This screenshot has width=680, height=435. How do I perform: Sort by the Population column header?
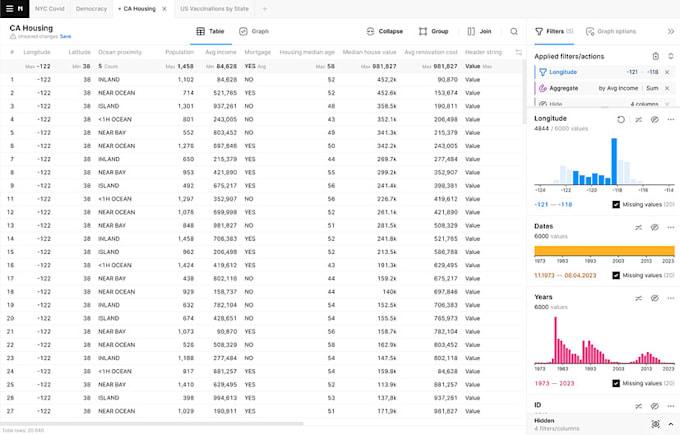[x=180, y=52]
